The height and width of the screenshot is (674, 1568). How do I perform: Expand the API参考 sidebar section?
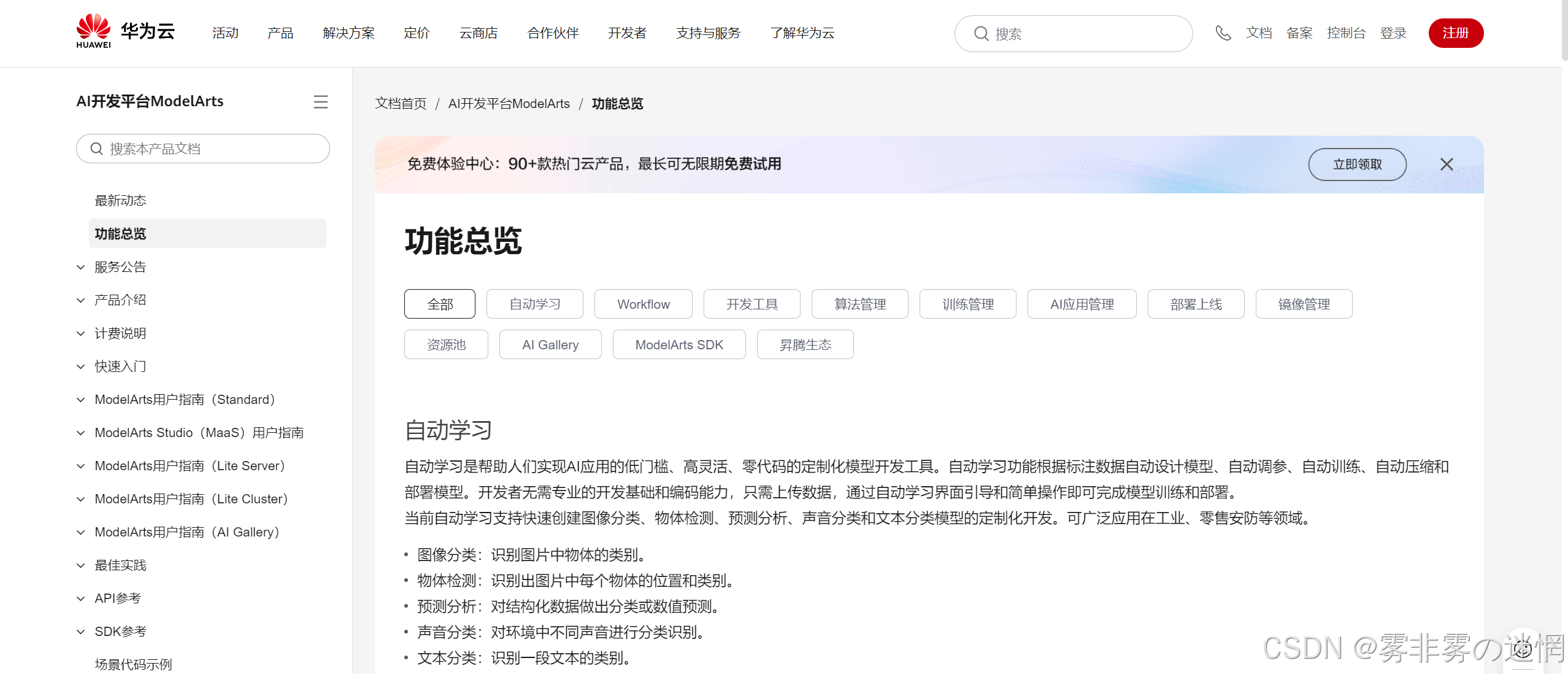(x=80, y=598)
